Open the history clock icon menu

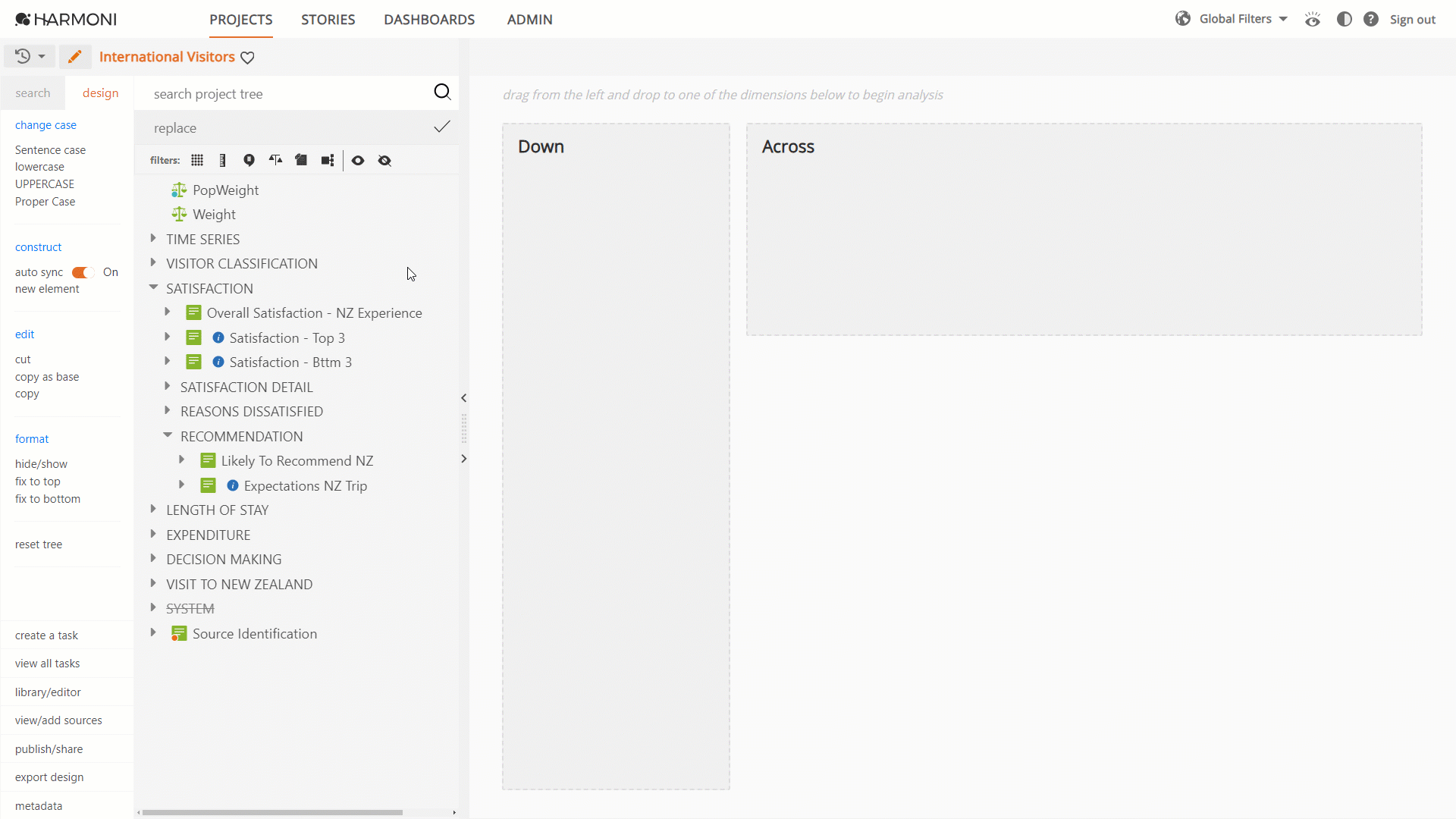(30, 57)
